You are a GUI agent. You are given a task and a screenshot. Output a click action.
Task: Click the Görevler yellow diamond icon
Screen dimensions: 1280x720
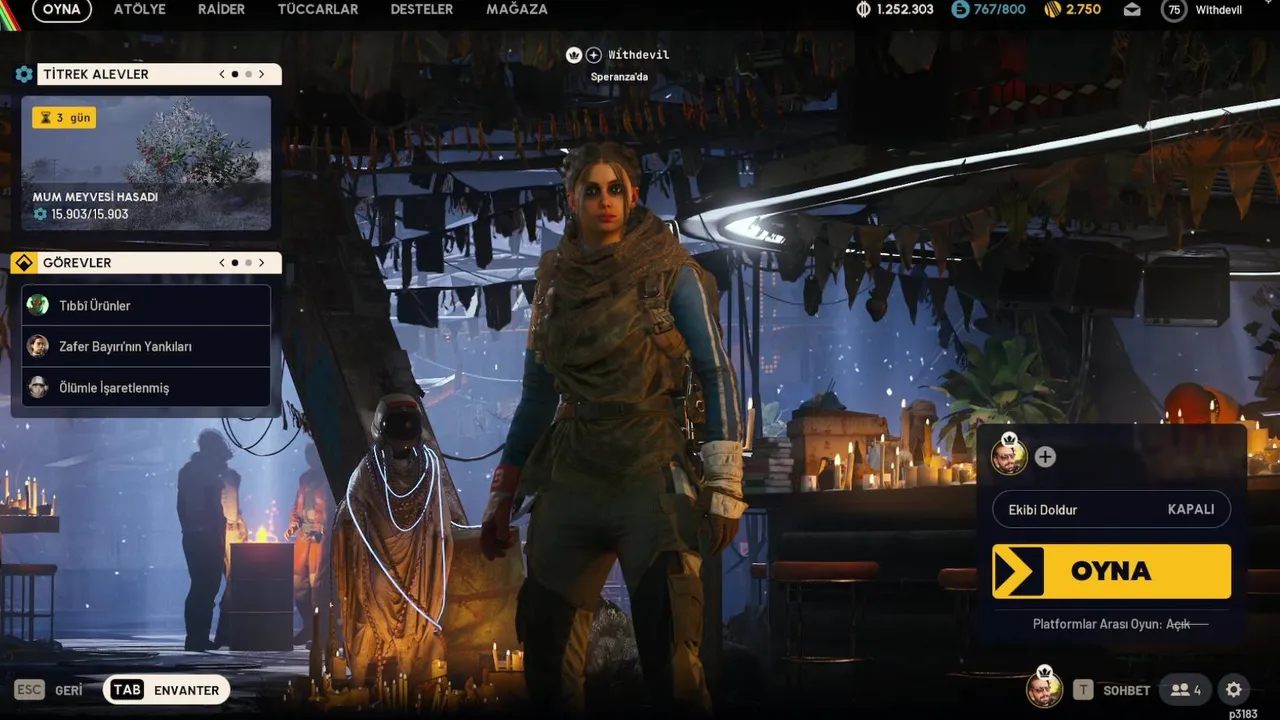coord(24,263)
